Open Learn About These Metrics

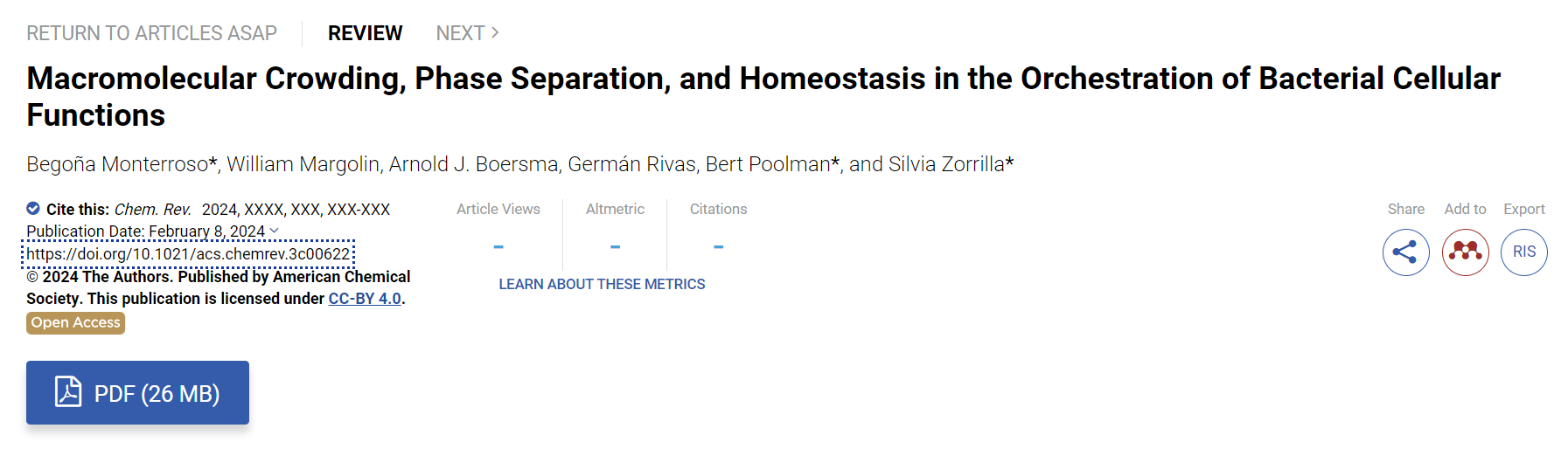tap(602, 284)
